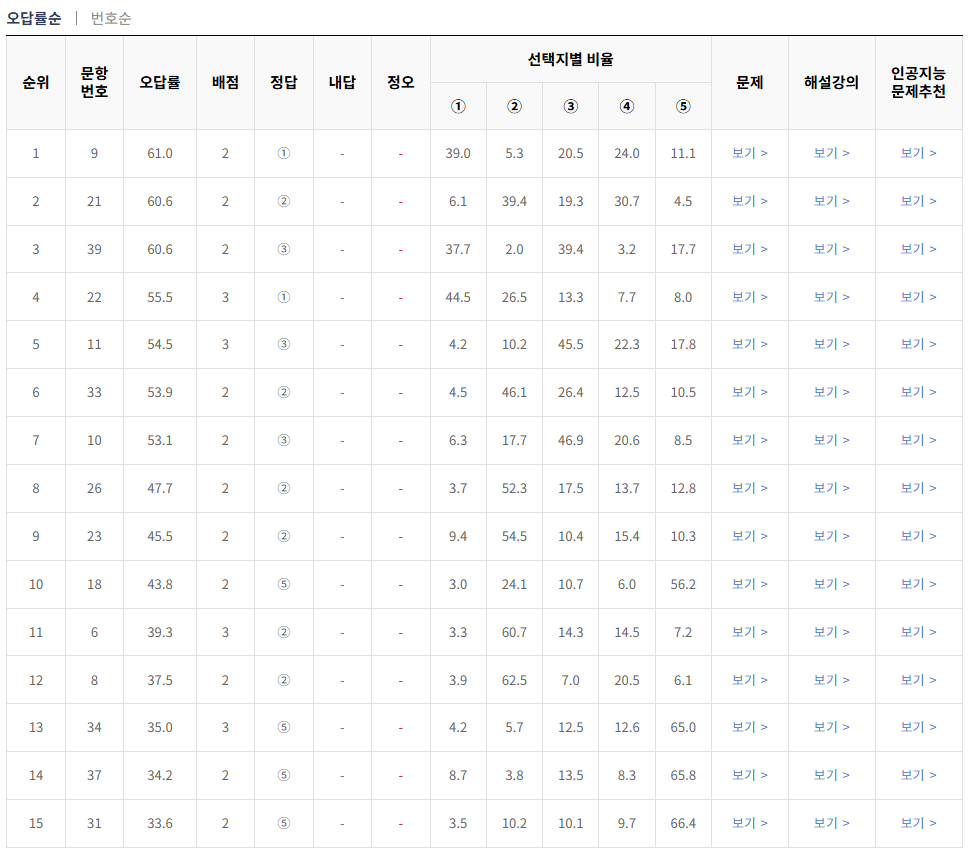View the 문제 for question 6

(747, 632)
